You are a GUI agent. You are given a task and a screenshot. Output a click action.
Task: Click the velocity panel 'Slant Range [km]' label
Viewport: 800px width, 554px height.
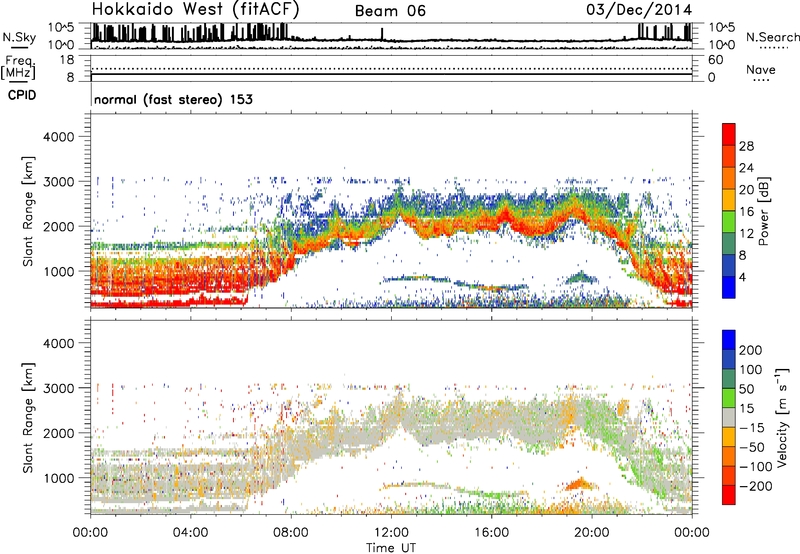[28, 418]
